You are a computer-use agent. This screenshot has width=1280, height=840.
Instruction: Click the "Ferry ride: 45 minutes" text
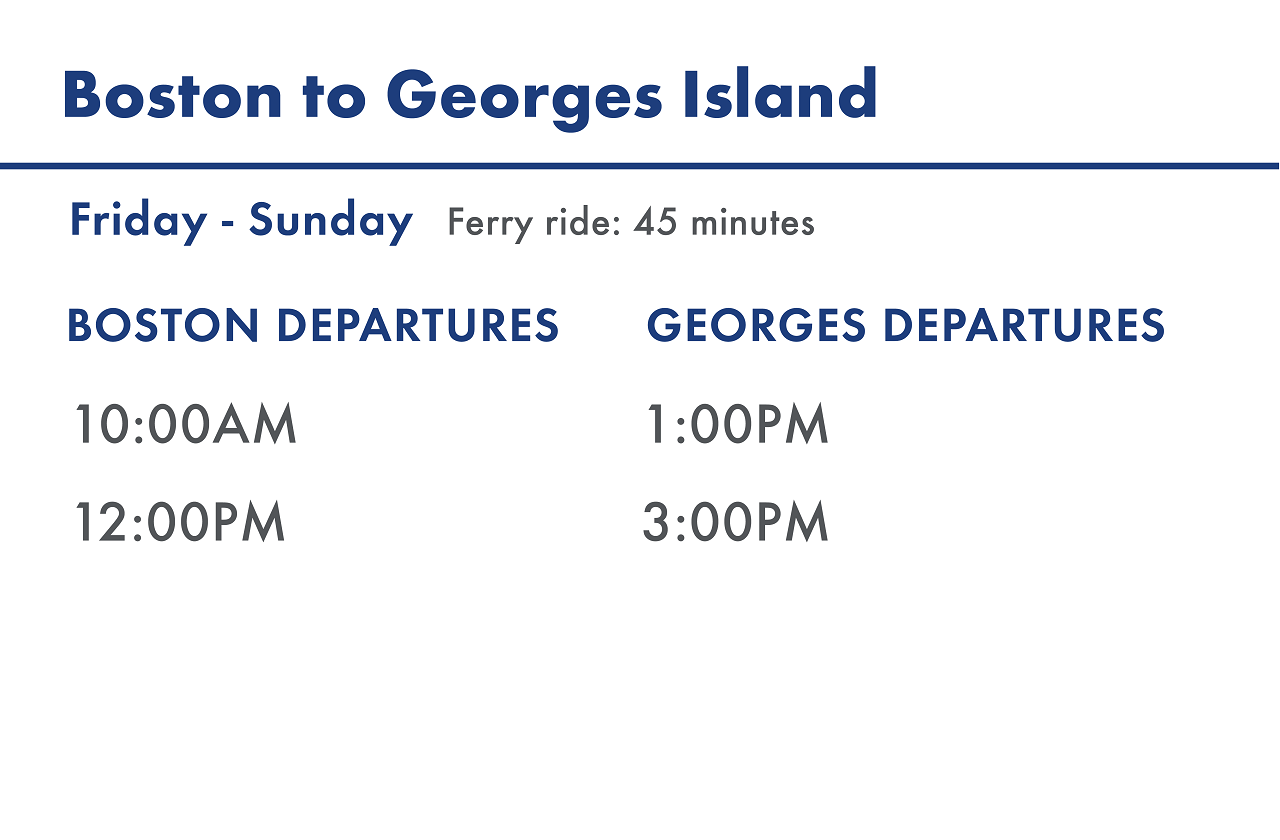tap(631, 222)
